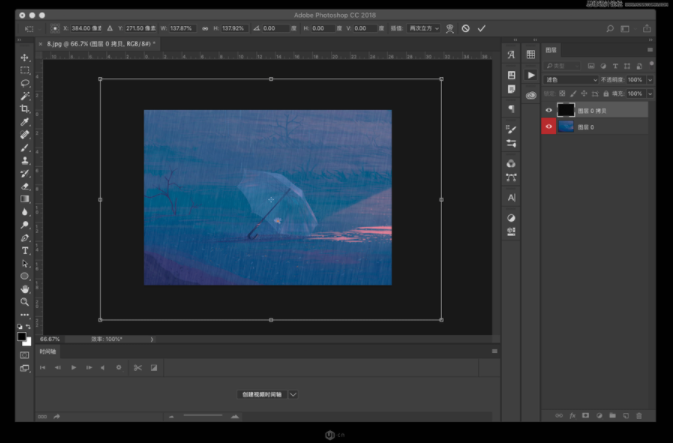Select the Move tool
Screen dimensions: 674x444
pyautogui.click(x=25, y=57)
